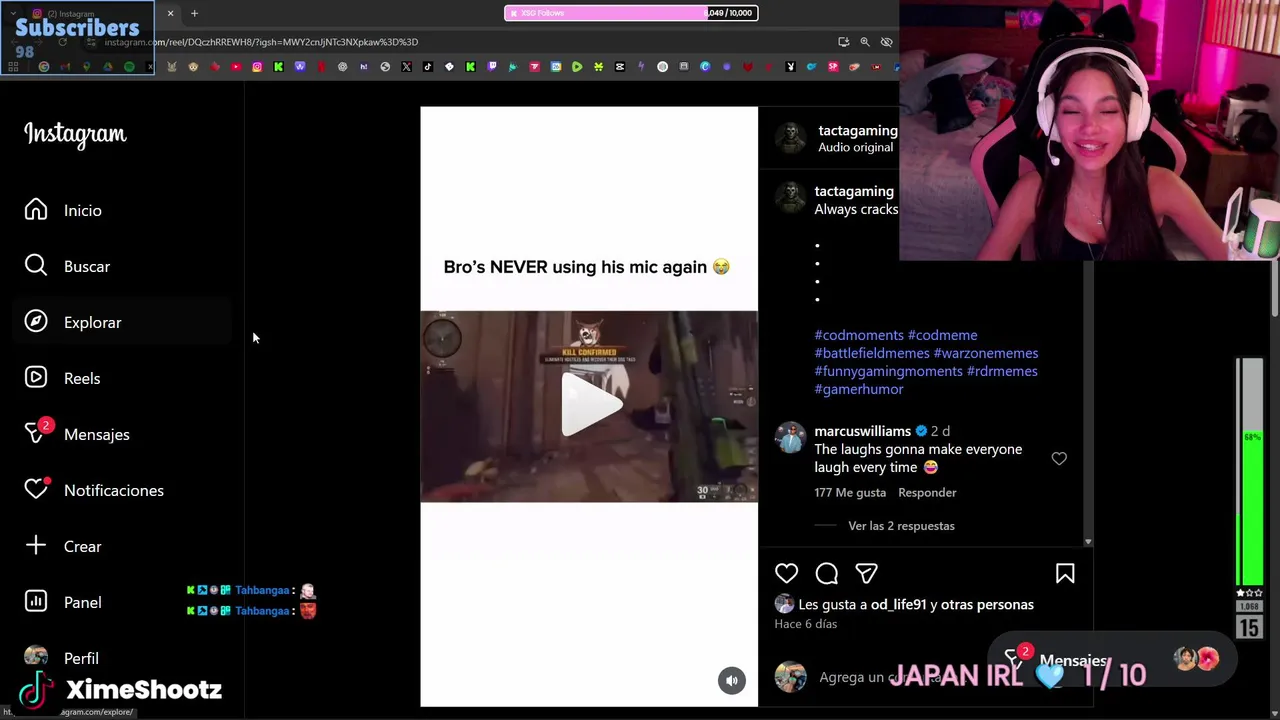Open Instagram bookmark in bookmarks bar
Image resolution: width=1280 pixels, height=720 pixels.
click(257, 67)
